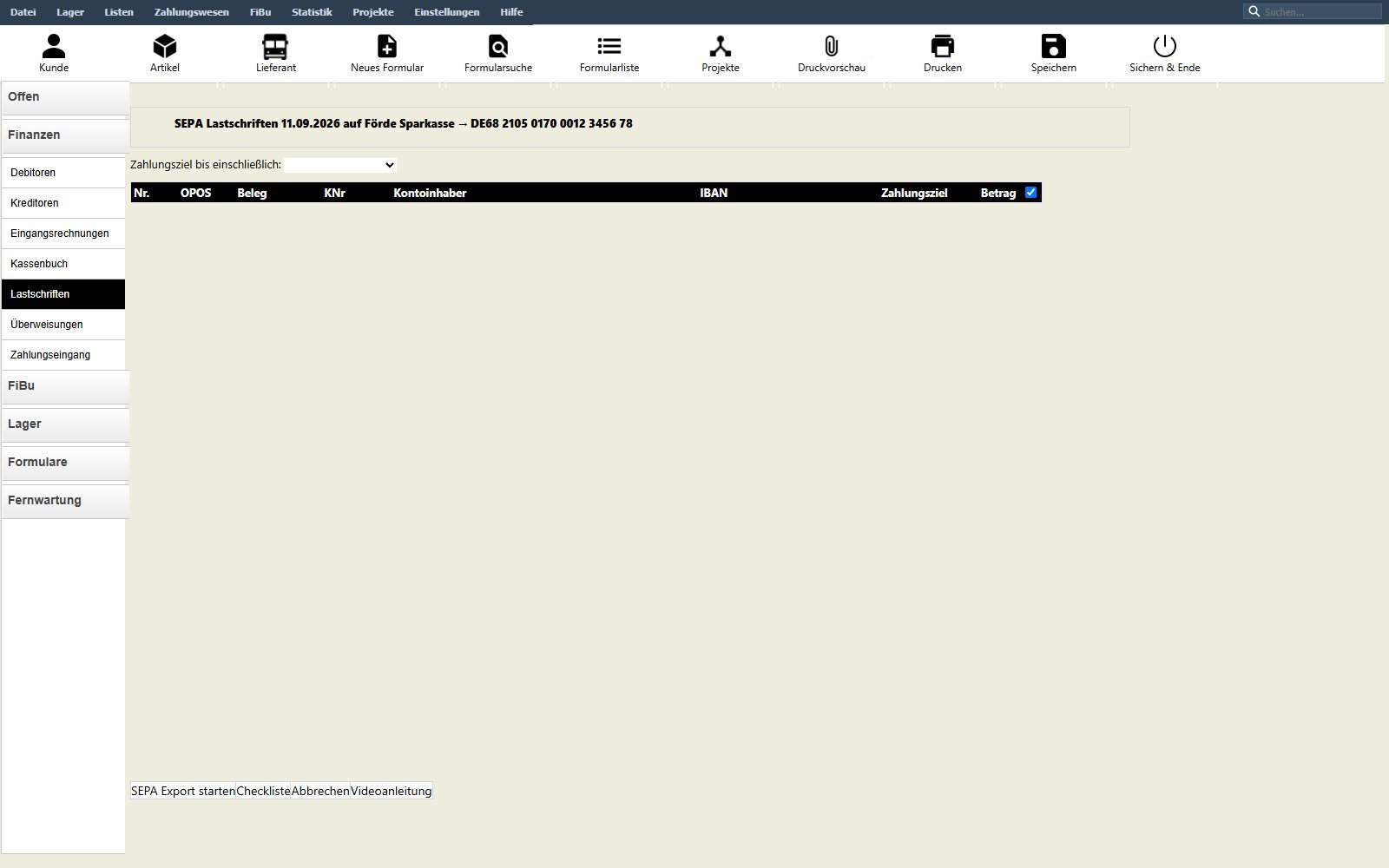Click the Drucken printer icon
Screen dimensions: 1389x868
(943, 46)
